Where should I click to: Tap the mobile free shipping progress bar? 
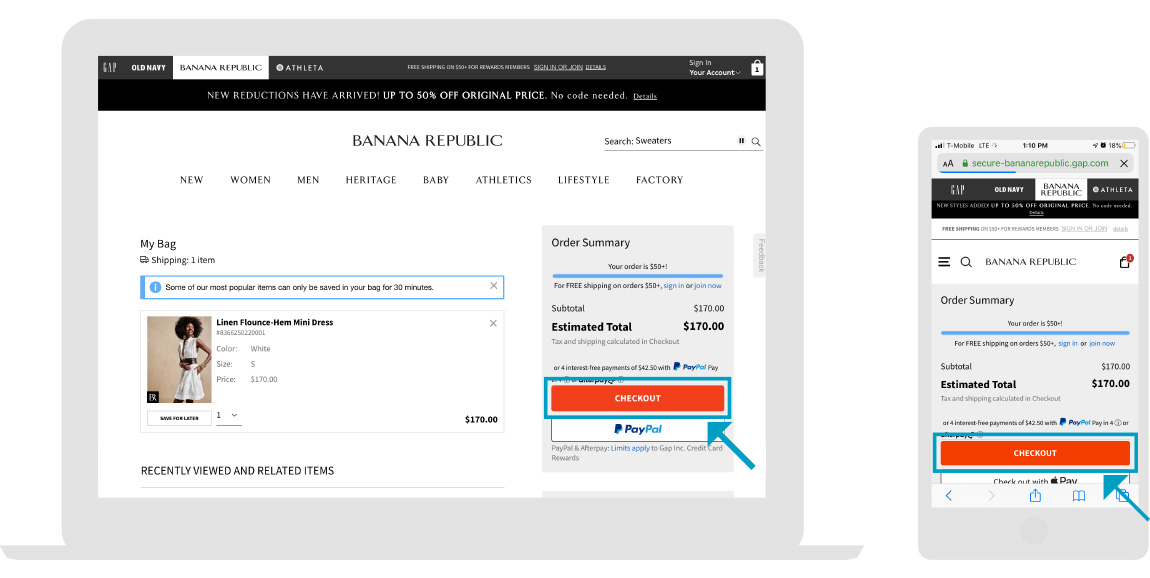[1035, 333]
